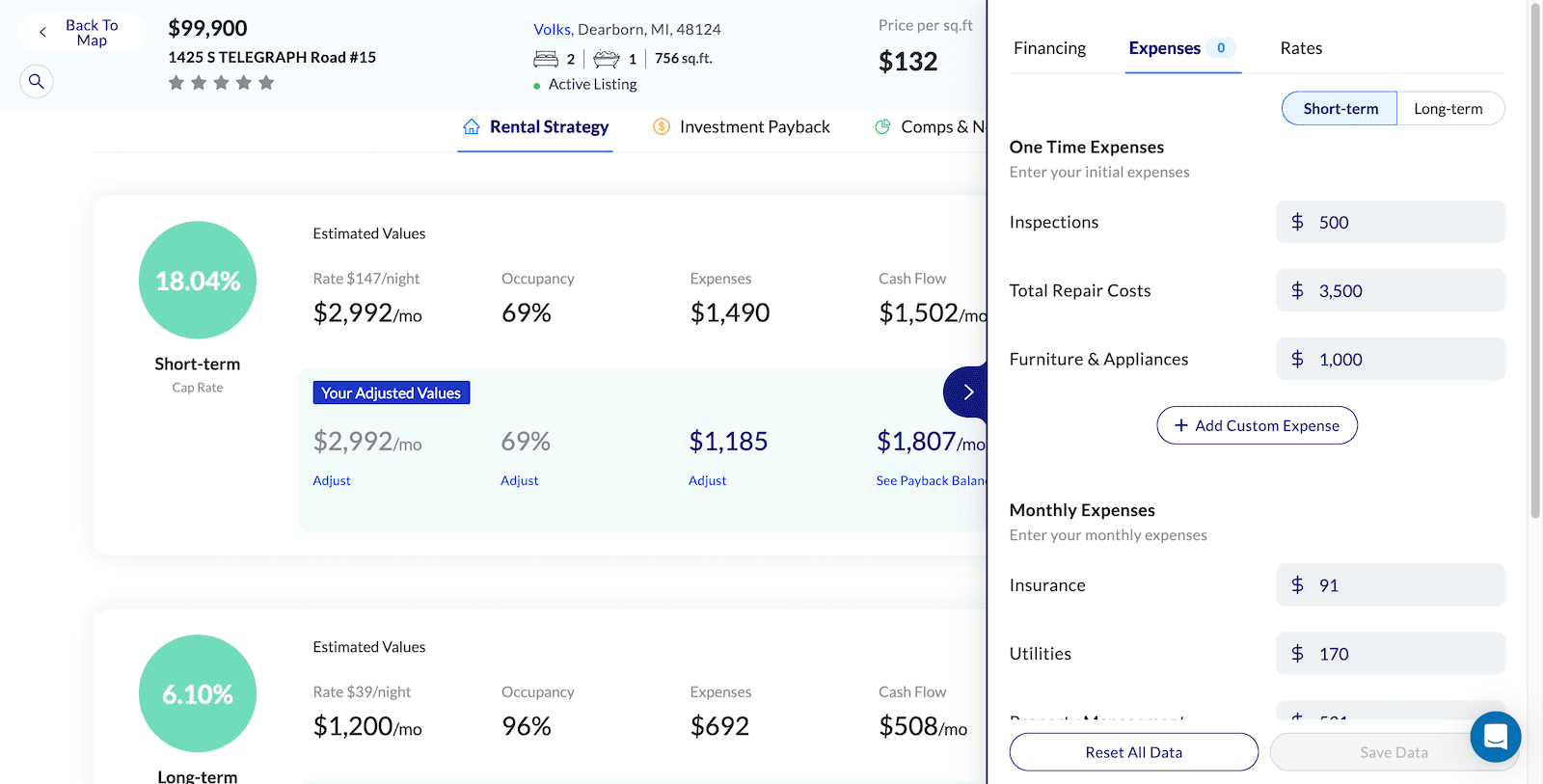Image resolution: width=1543 pixels, height=784 pixels.
Task: Click the Back To Map button
Action: coord(82,33)
